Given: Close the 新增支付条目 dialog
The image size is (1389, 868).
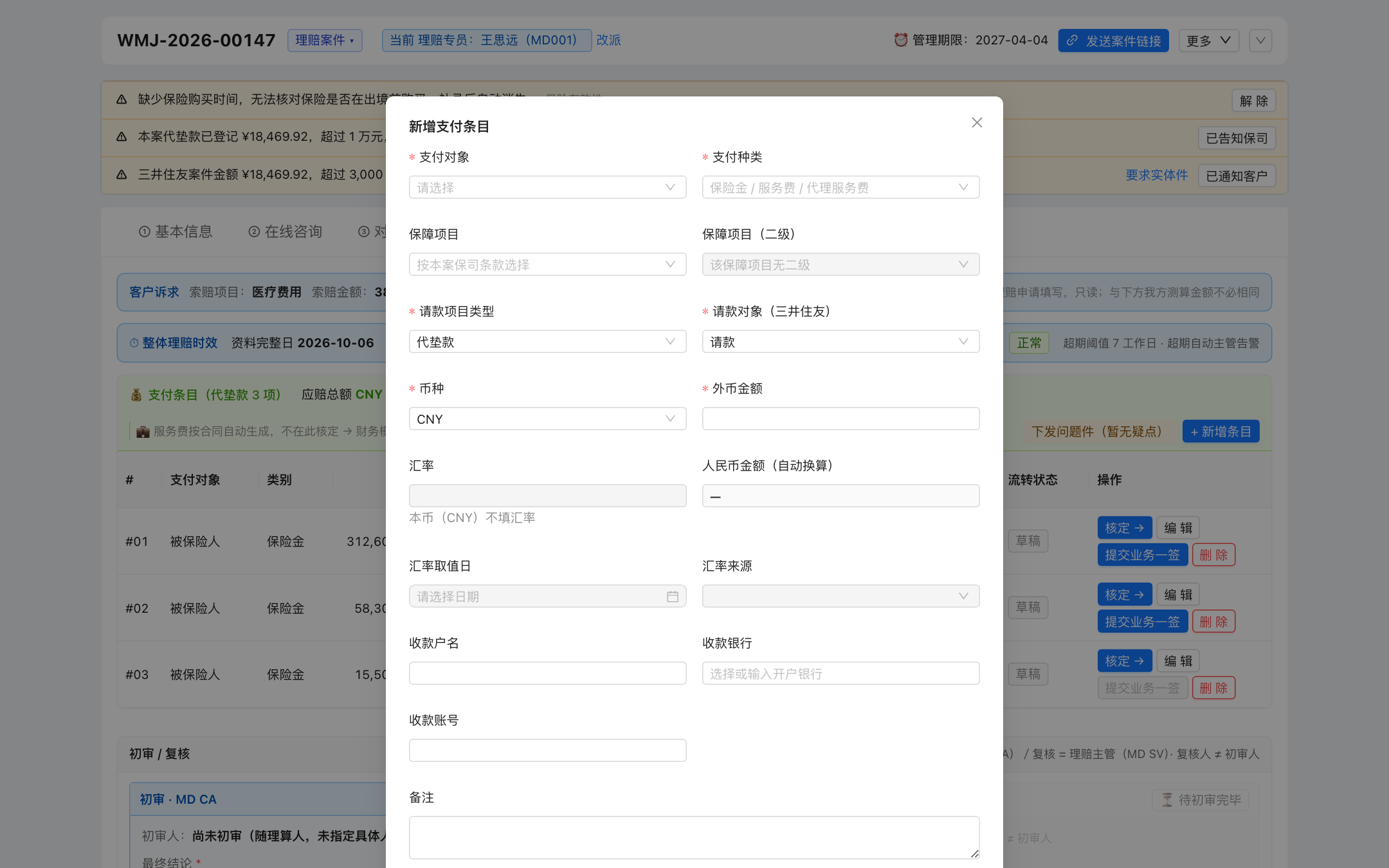Looking at the screenshot, I should click(977, 122).
